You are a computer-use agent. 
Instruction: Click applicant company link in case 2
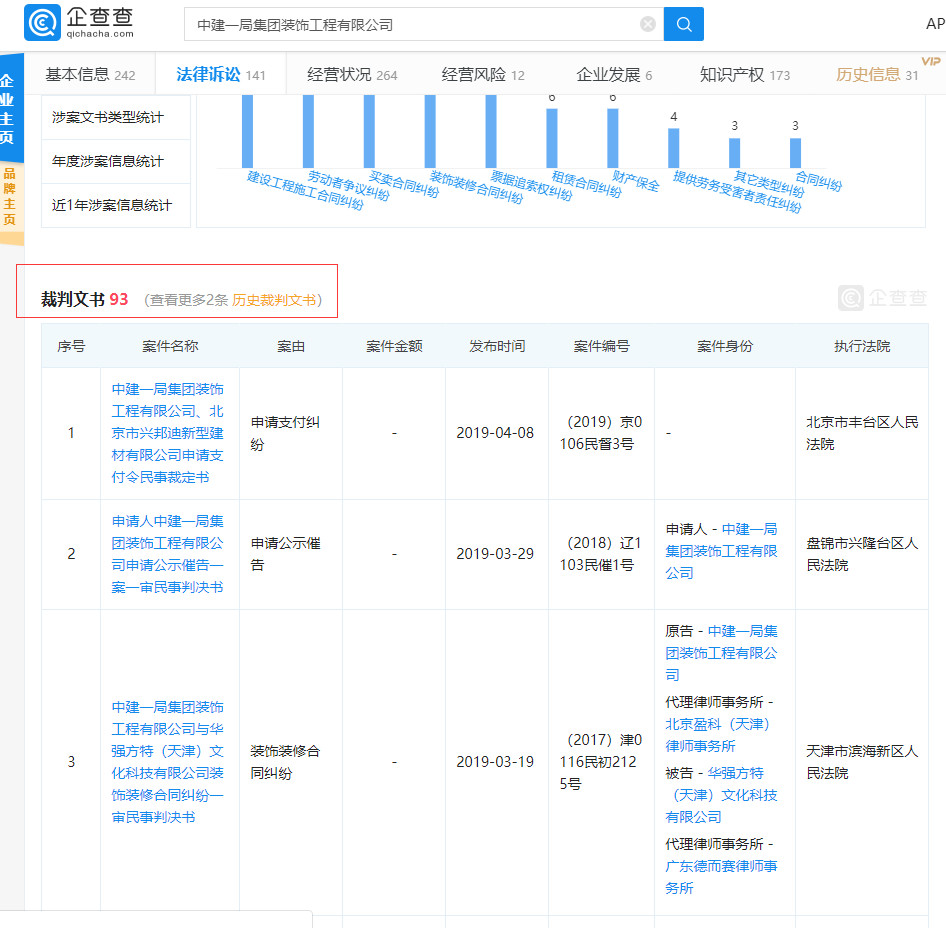[x=721, y=551]
